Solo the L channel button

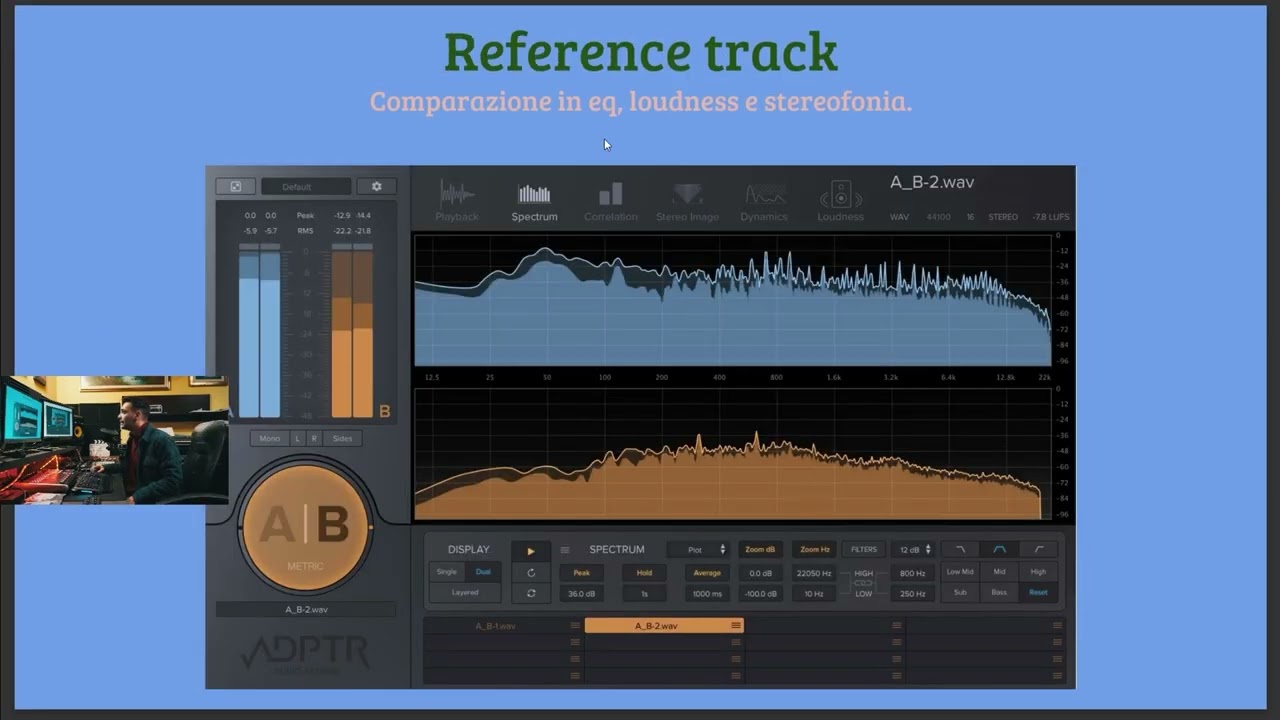point(297,438)
